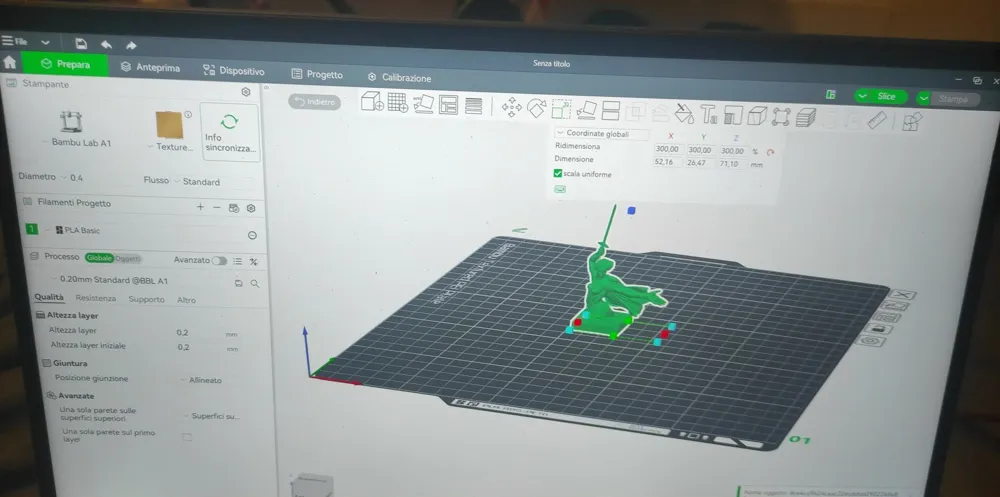
Task: Switch to the Dispositivo tab
Action: coord(233,71)
